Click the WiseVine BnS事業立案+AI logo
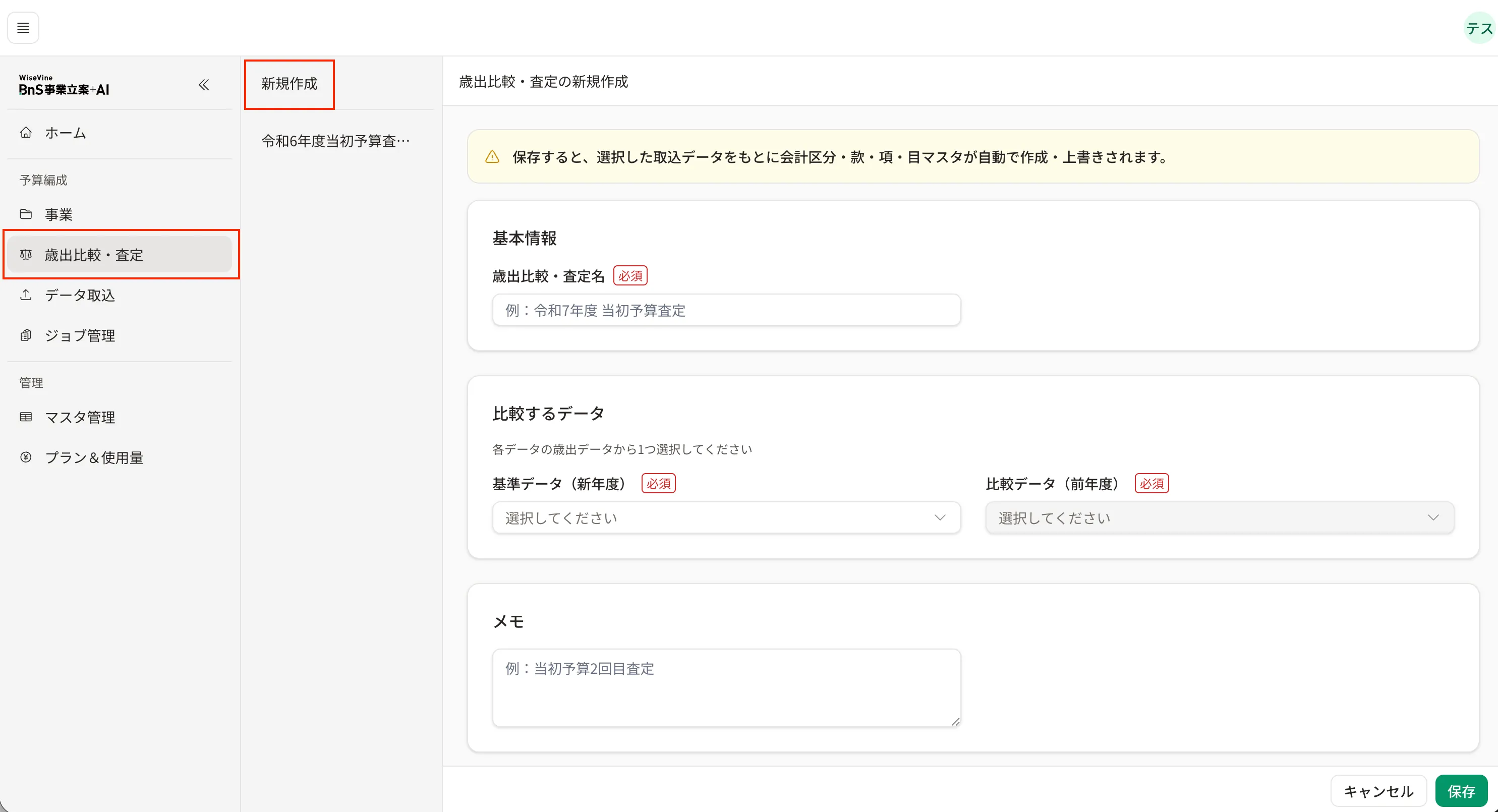The width and height of the screenshot is (1498, 812). click(x=64, y=85)
